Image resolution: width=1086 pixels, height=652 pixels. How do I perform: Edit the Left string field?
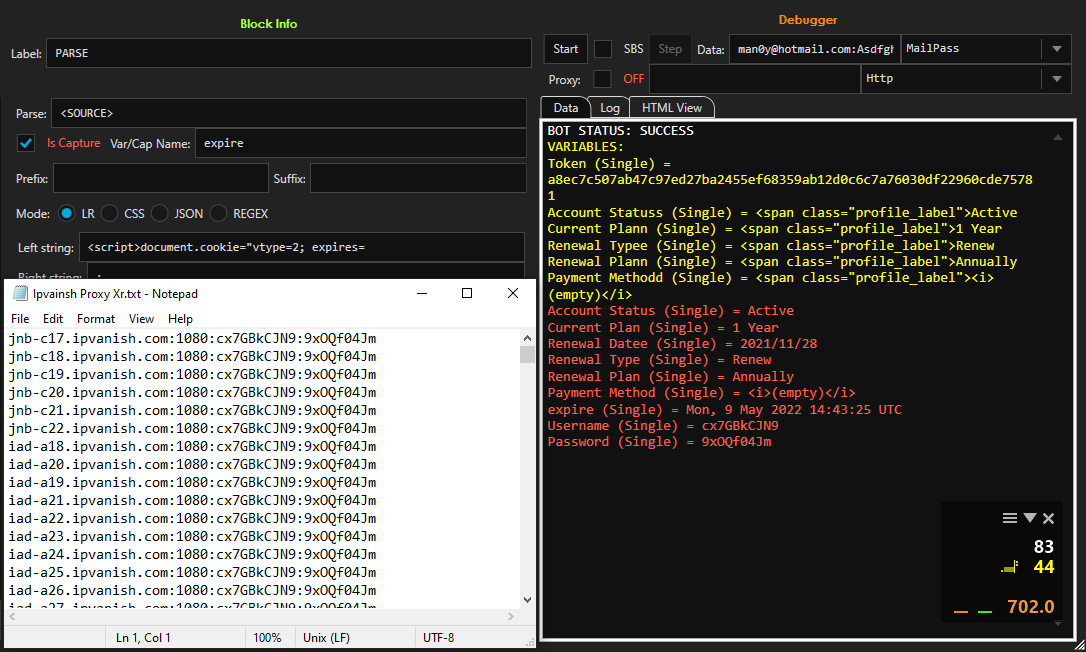pos(302,247)
